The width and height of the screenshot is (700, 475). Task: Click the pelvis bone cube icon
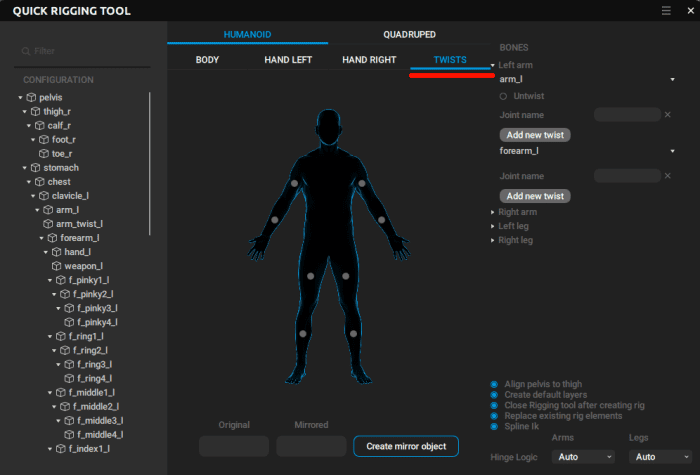(31, 97)
